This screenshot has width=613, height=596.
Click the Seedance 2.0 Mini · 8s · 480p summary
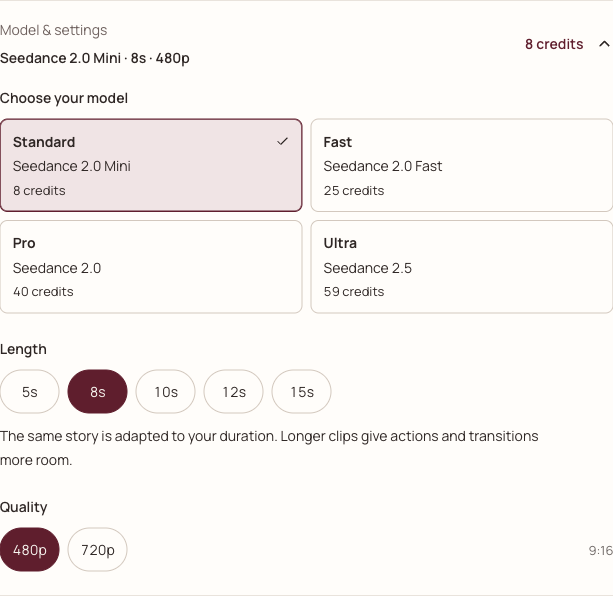tap(95, 58)
